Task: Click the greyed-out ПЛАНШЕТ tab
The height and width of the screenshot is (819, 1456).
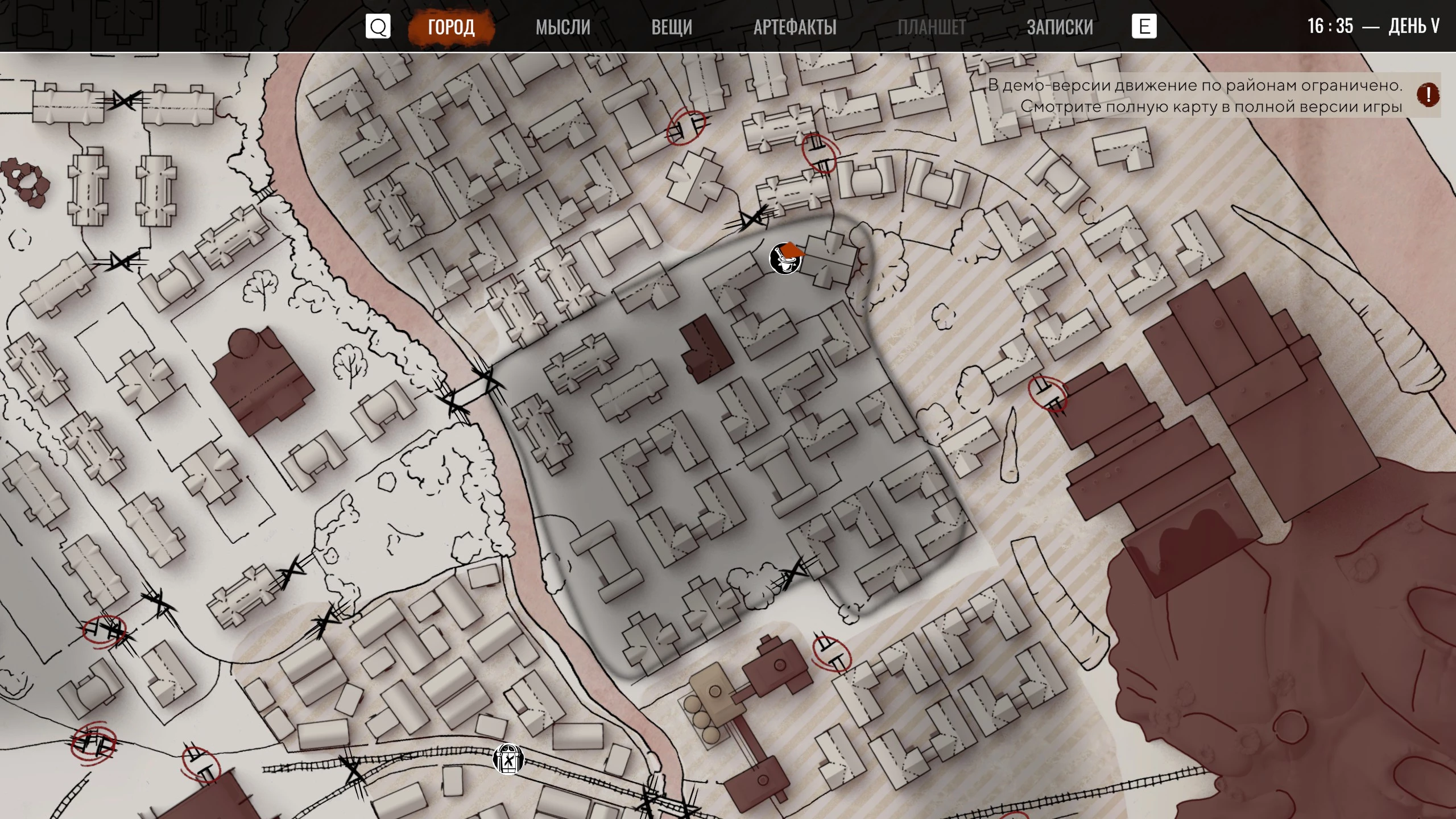Action: 931,27
